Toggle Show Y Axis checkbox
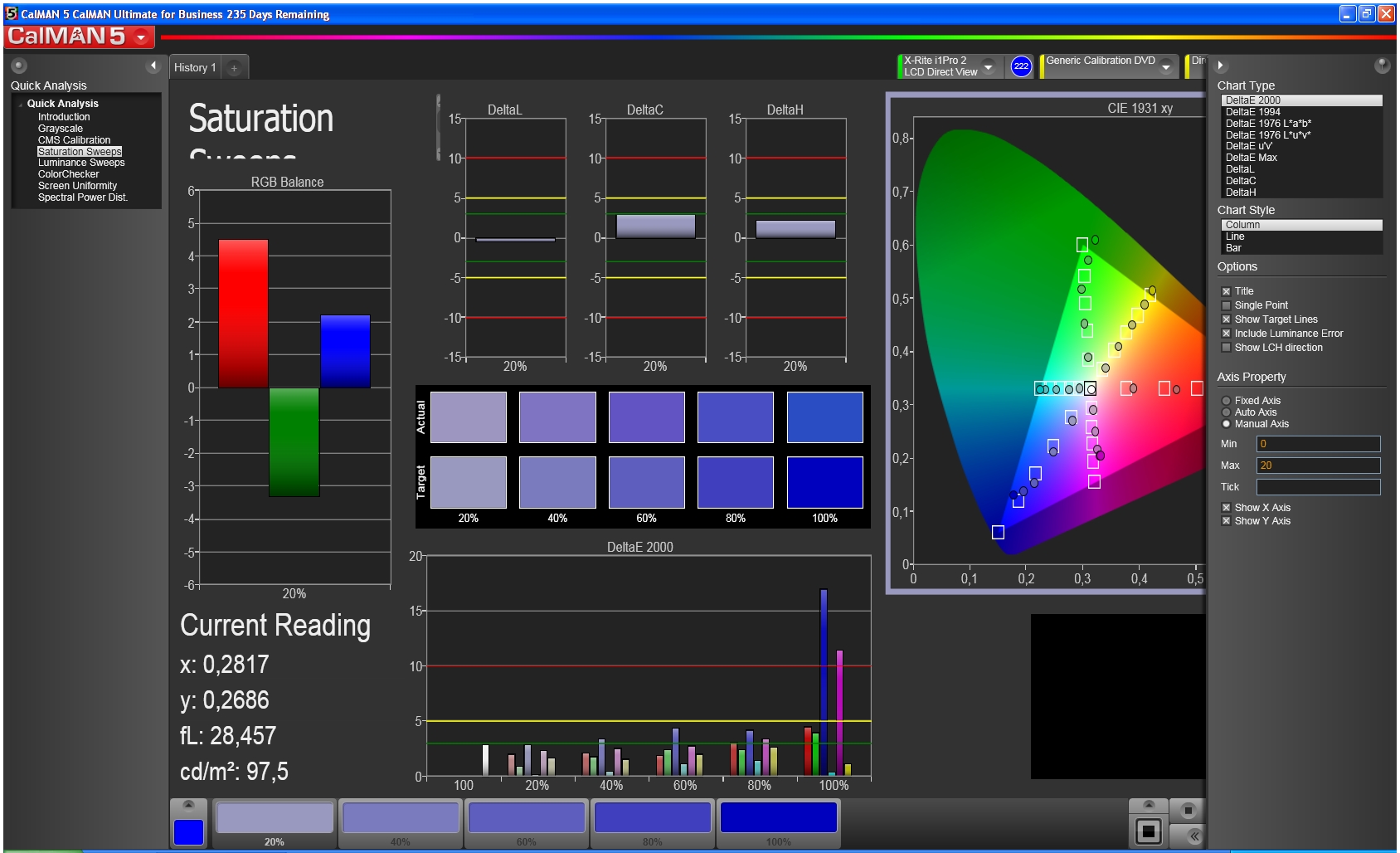The height and width of the screenshot is (853, 1400). pyautogui.click(x=1226, y=521)
